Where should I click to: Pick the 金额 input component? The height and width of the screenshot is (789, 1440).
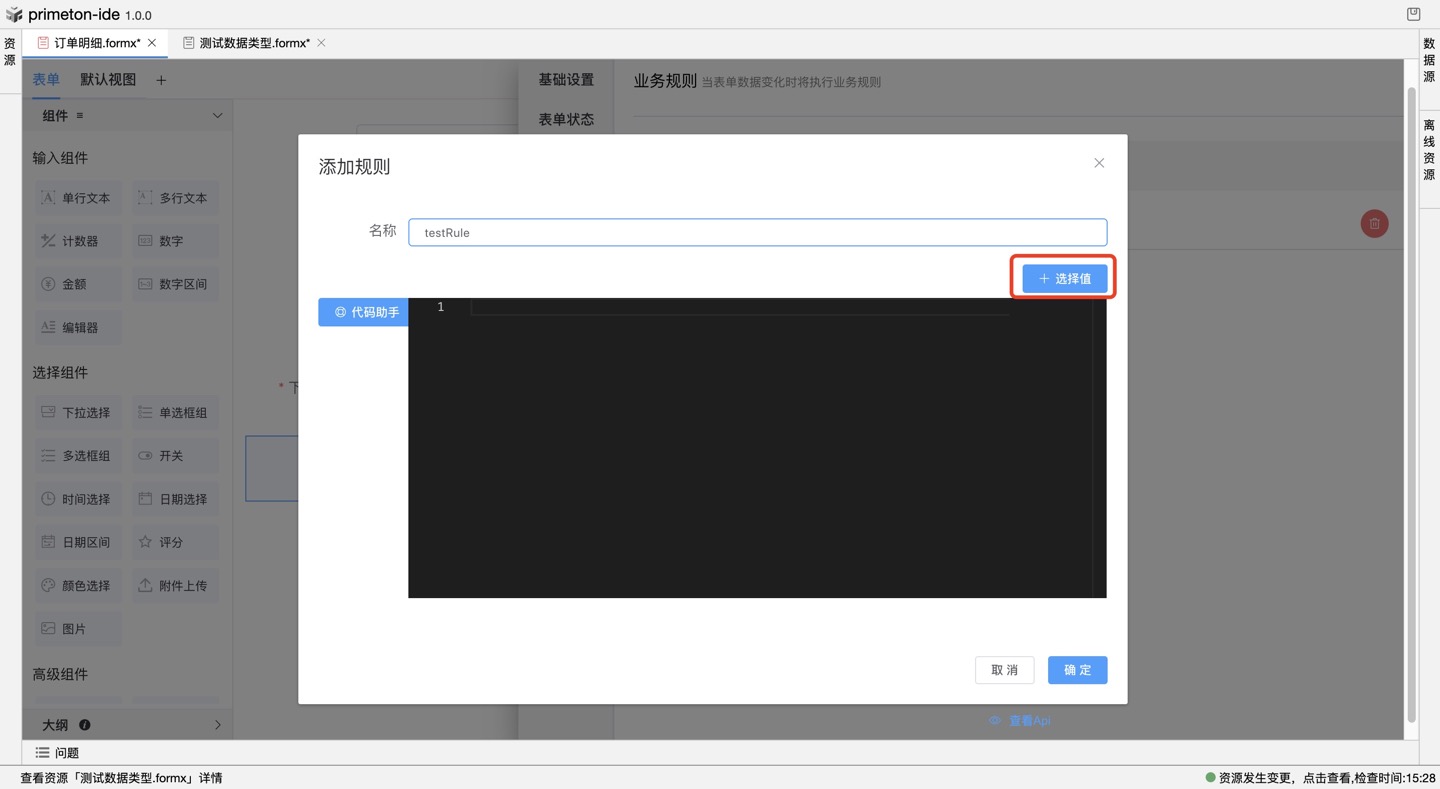[77, 284]
